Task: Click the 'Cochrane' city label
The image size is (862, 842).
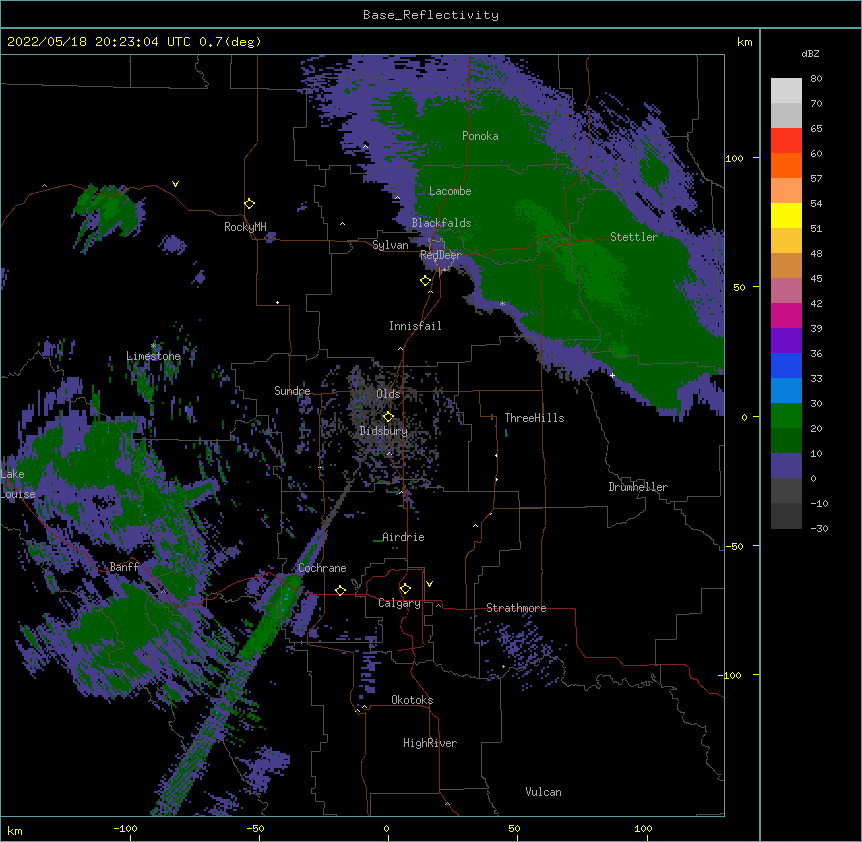Action: [322, 568]
